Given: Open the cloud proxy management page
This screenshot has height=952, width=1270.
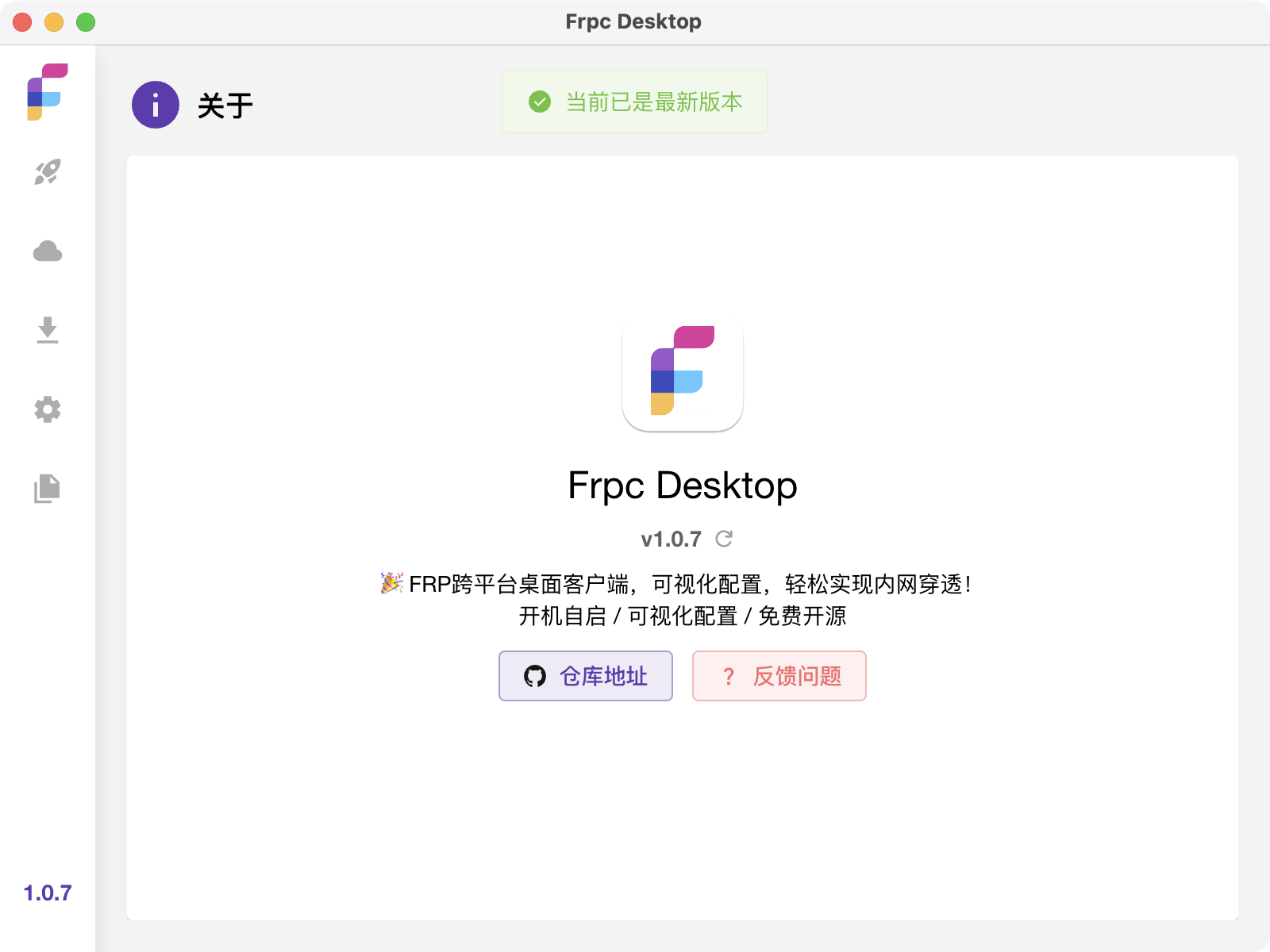Looking at the screenshot, I should point(48,251).
